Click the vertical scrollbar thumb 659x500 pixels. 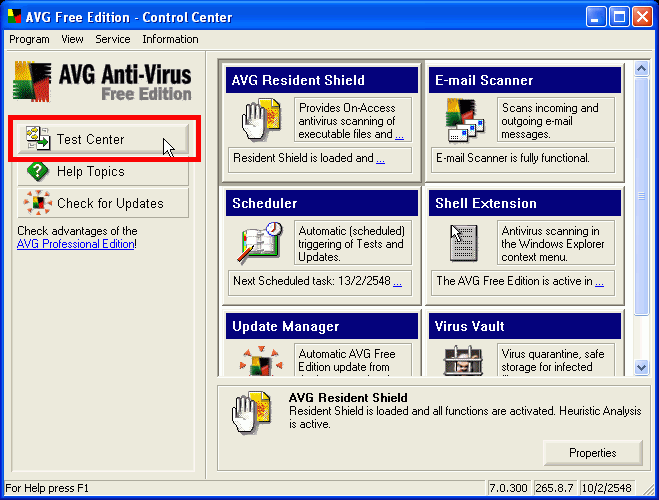641,196
